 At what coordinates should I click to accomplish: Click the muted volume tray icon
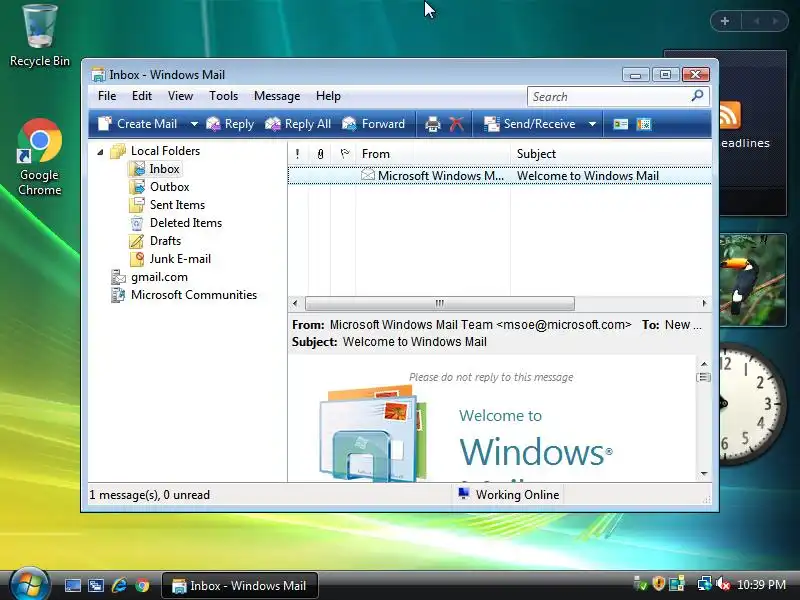click(x=723, y=584)
